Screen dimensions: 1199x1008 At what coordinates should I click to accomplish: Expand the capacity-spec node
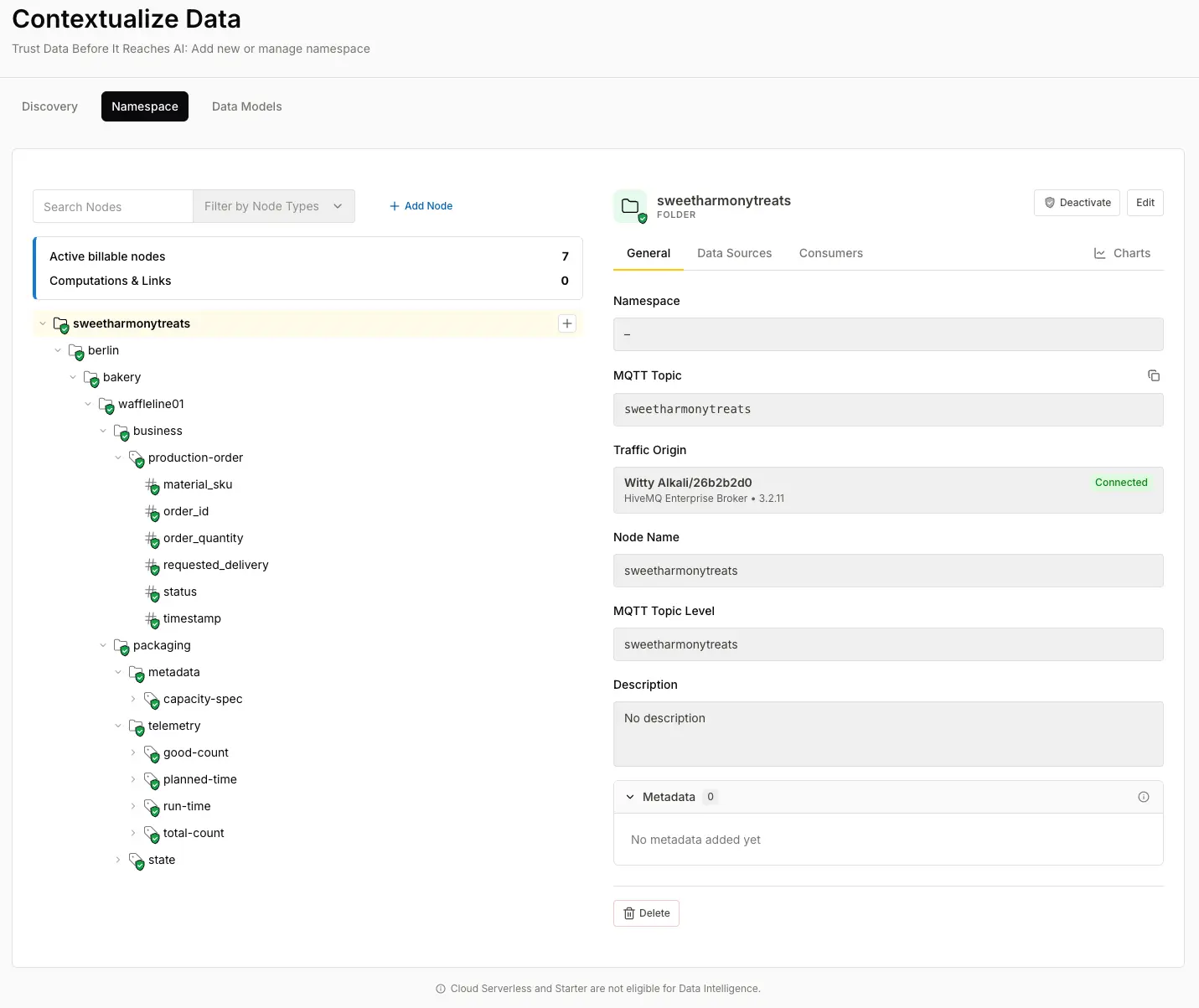(133, 699)
